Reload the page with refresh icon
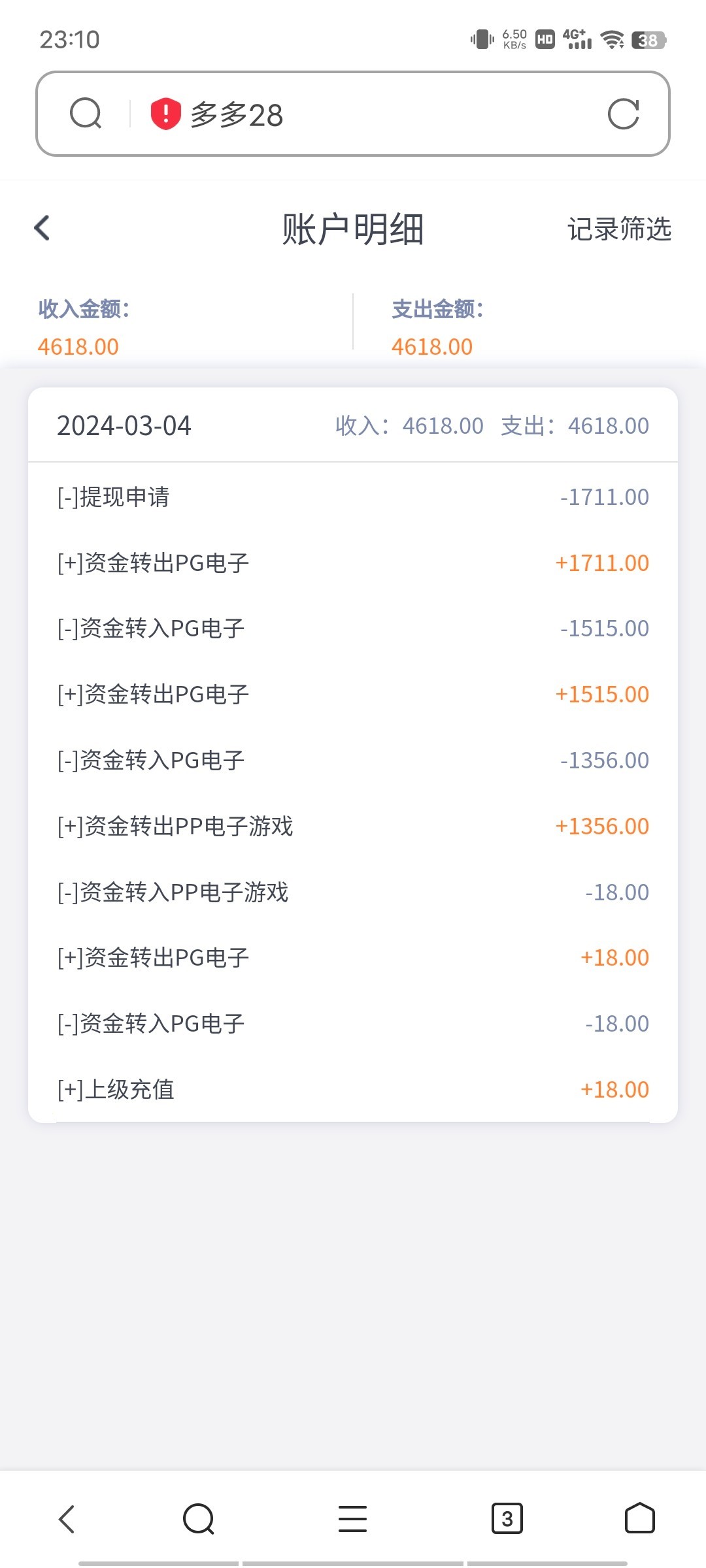Image resolution: width=706 pixels, height=1568 pixels. coord(623,114)
